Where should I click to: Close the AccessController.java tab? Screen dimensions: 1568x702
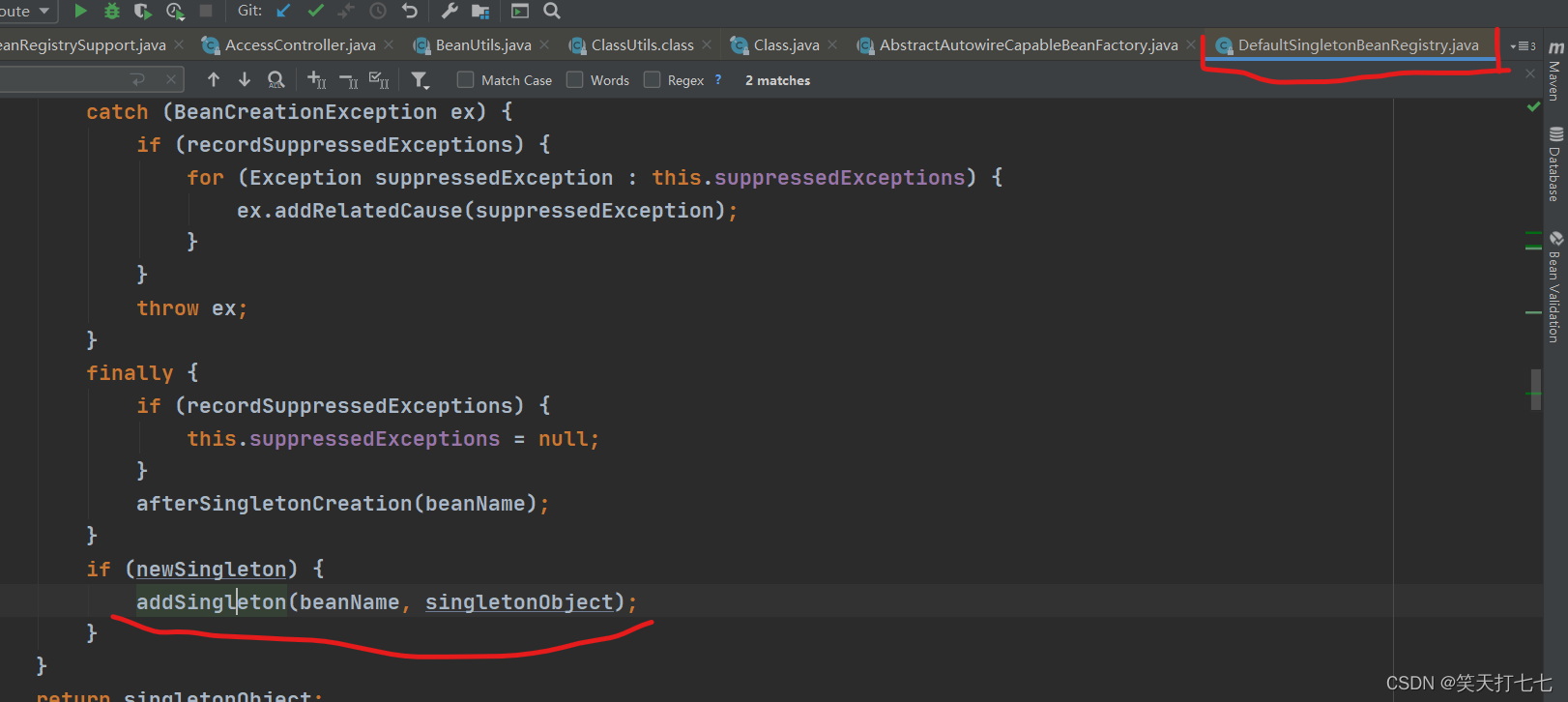click(389, 44)
